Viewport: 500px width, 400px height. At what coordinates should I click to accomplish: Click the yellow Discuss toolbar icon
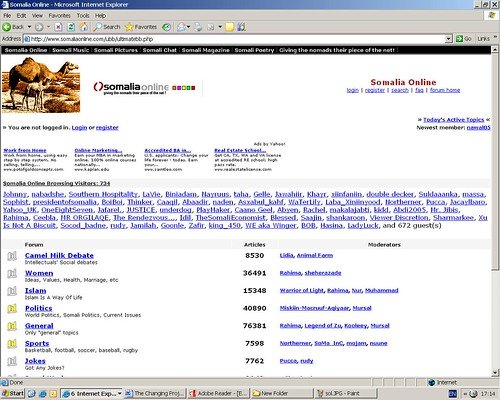230,27
